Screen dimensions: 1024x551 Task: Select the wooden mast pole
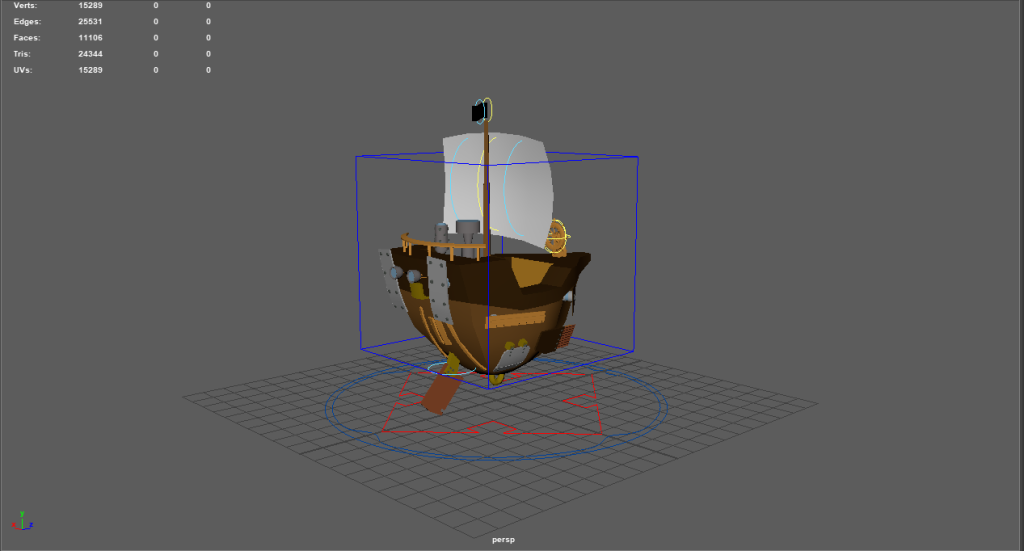click(x=487, y=189)
